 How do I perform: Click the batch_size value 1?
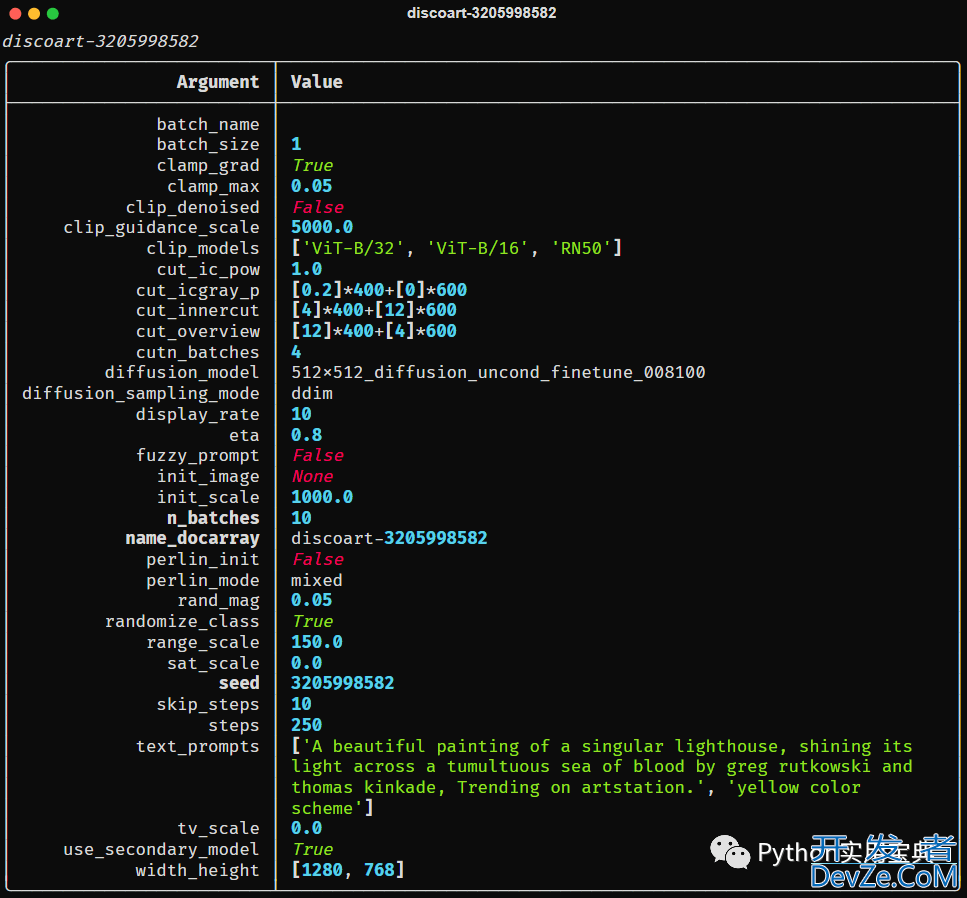coord(296,144)
